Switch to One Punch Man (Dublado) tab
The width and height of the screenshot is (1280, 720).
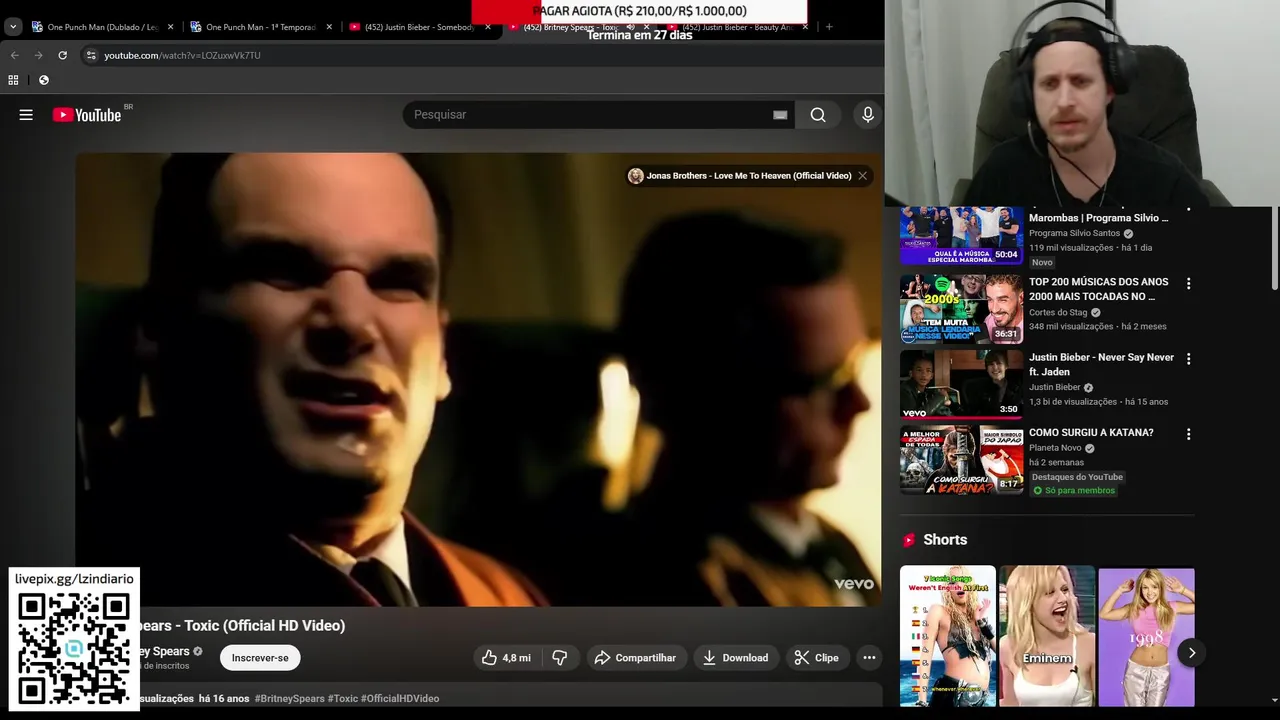pos(104,27)
